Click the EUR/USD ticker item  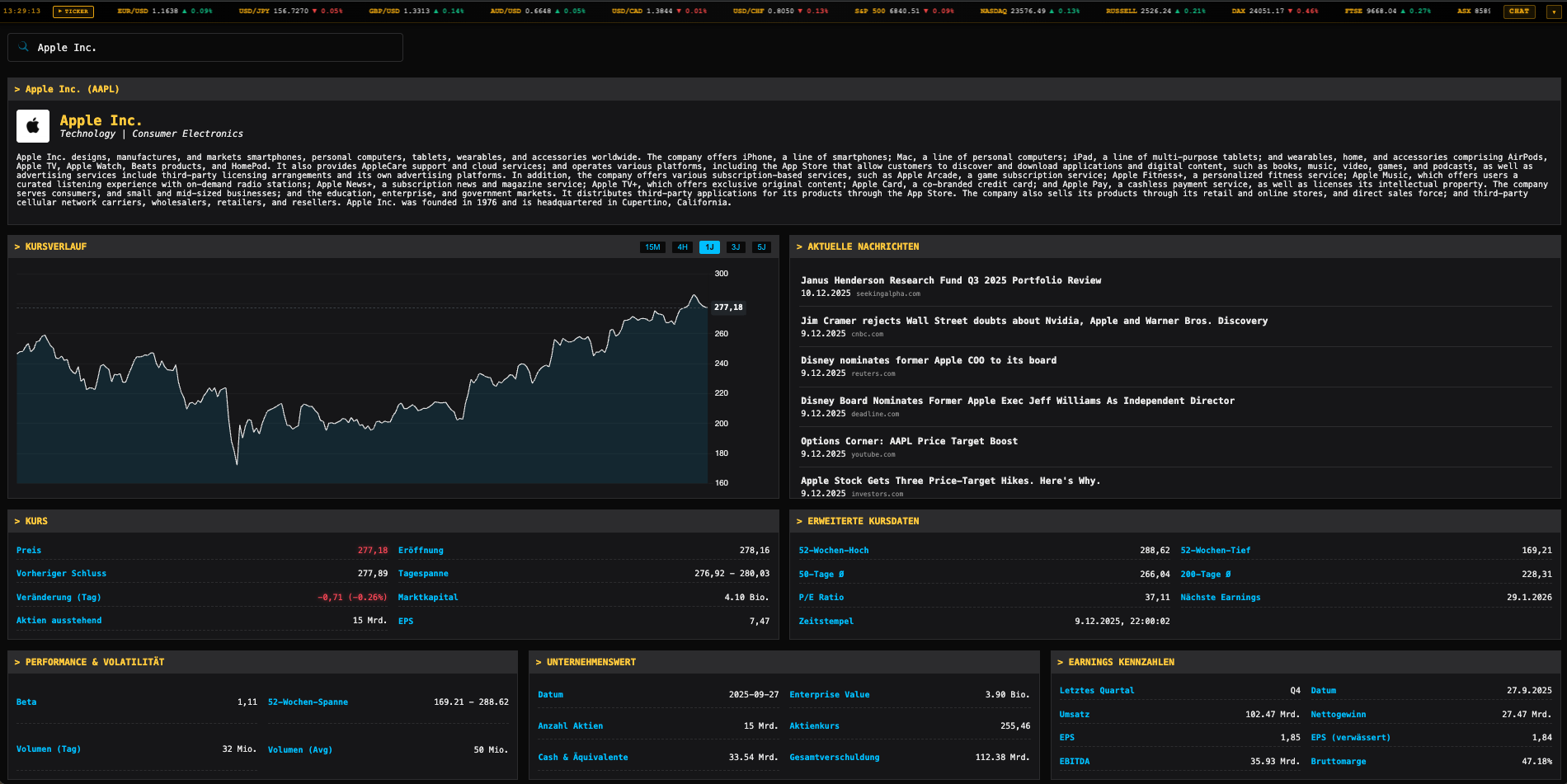(x=164, y=12)
